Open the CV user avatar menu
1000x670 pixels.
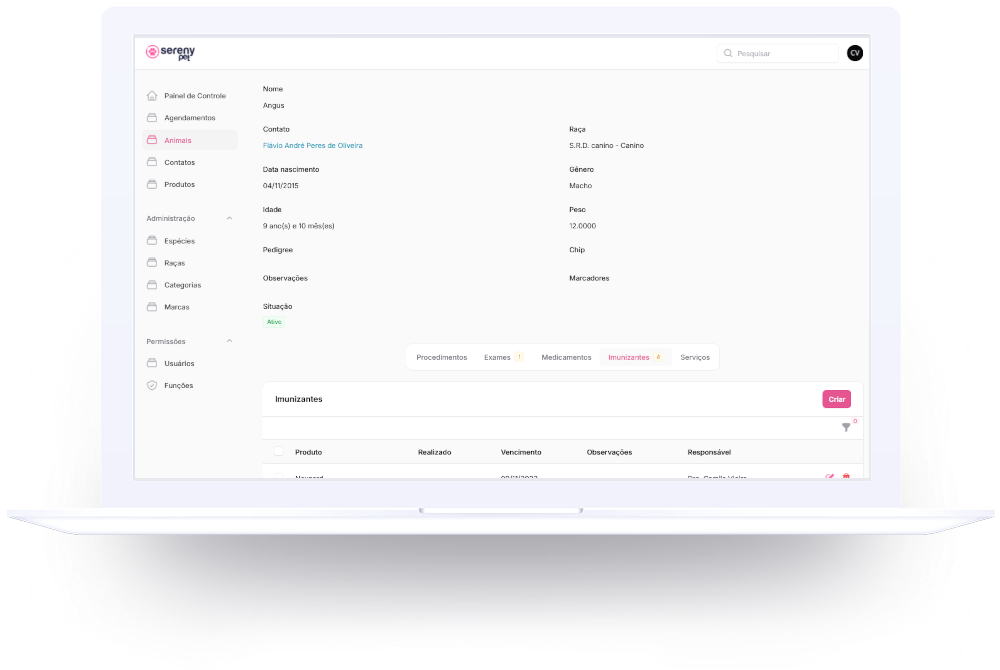click(x=854, y=53)
